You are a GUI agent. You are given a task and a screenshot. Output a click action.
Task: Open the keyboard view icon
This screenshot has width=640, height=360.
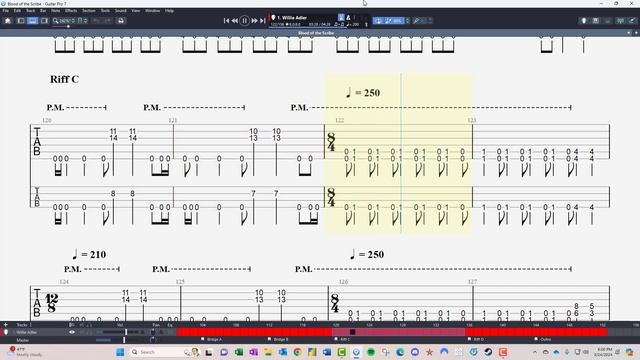596,20
